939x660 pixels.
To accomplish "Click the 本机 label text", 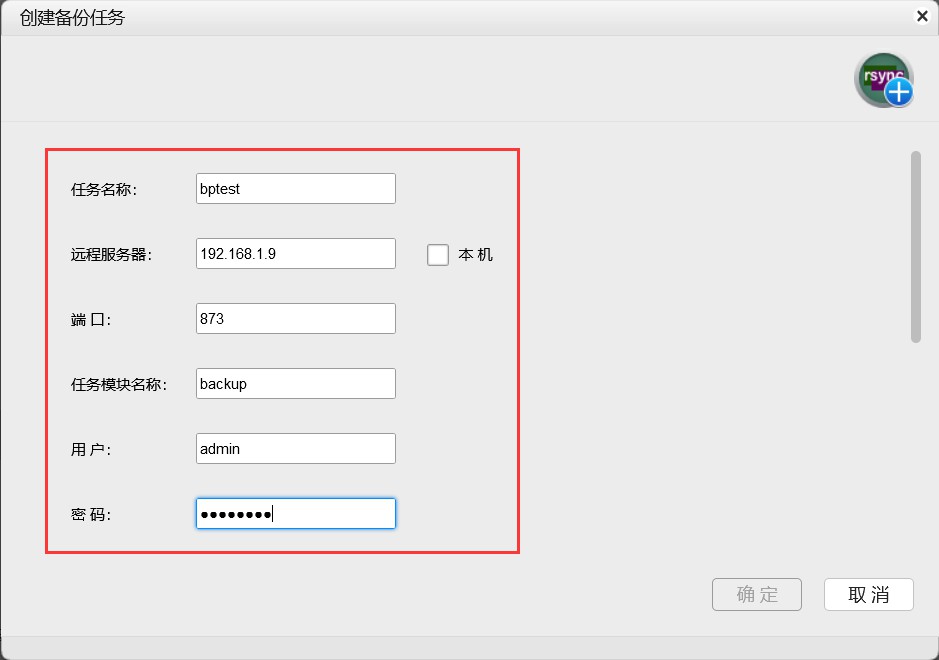I will tap(475, 255).
